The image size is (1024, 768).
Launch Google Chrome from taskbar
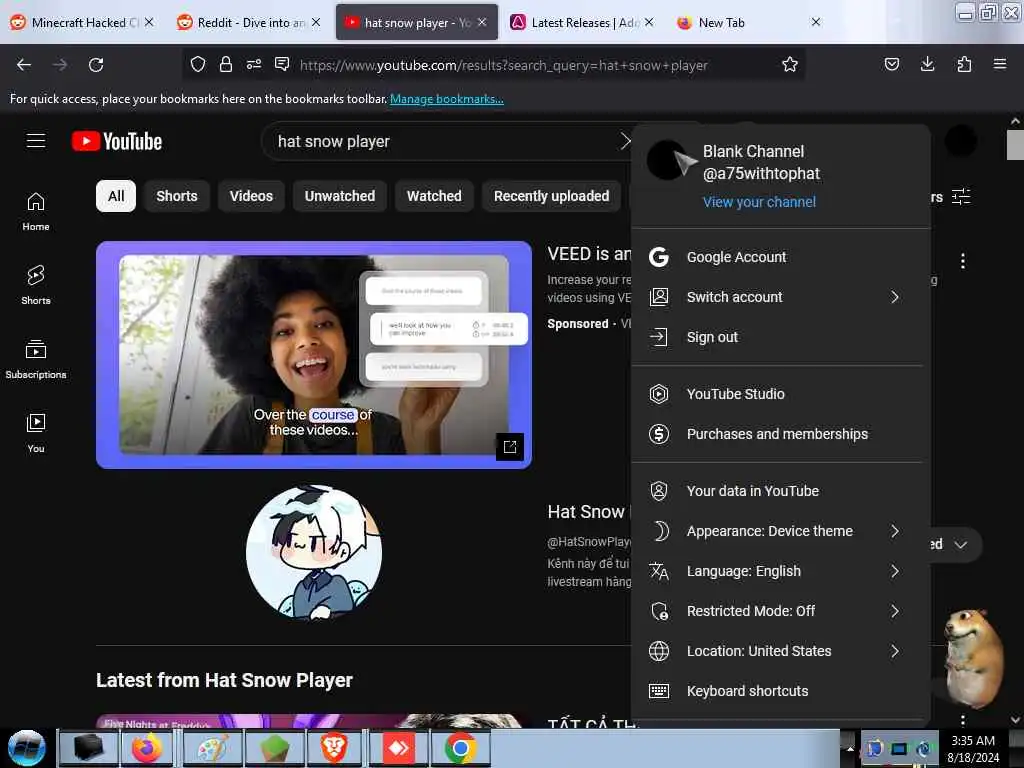pyautogui.click(x=460, y=748)
